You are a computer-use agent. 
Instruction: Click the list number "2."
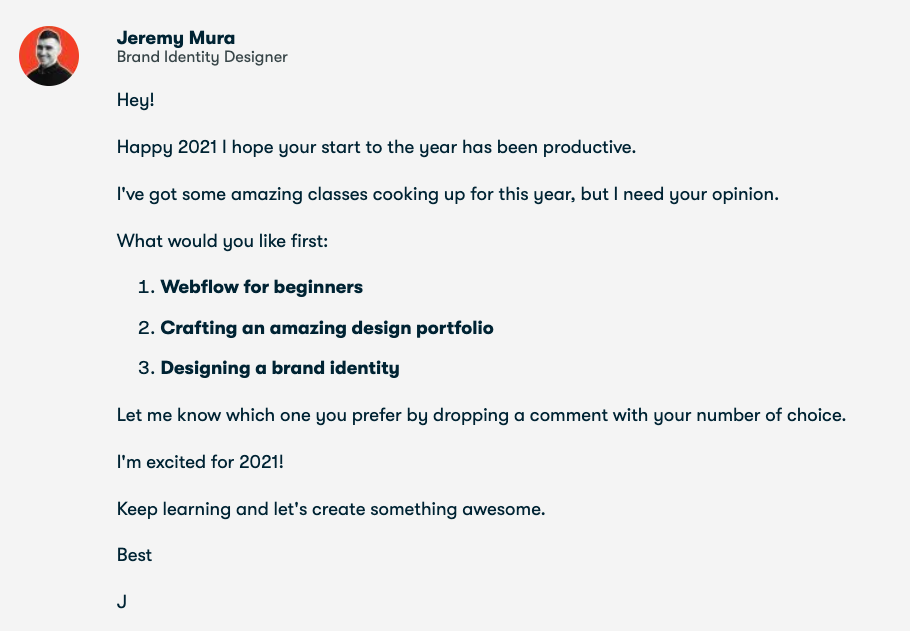[146, 328]
